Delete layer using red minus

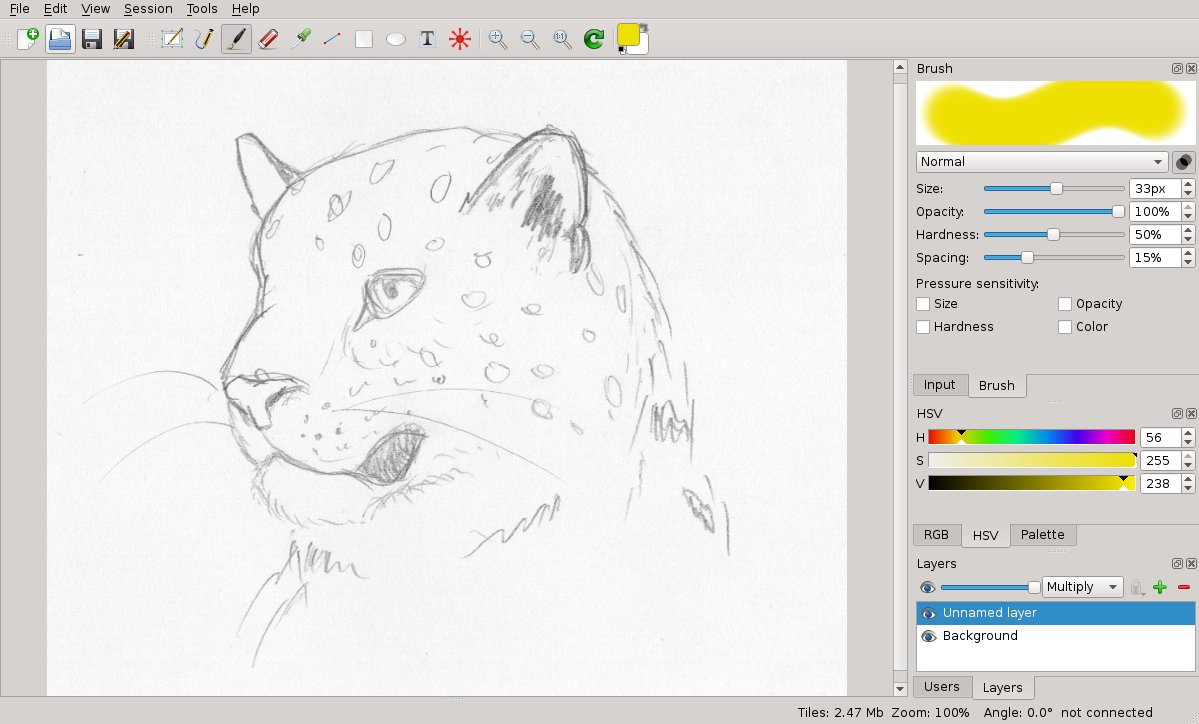click(1184, 587)
